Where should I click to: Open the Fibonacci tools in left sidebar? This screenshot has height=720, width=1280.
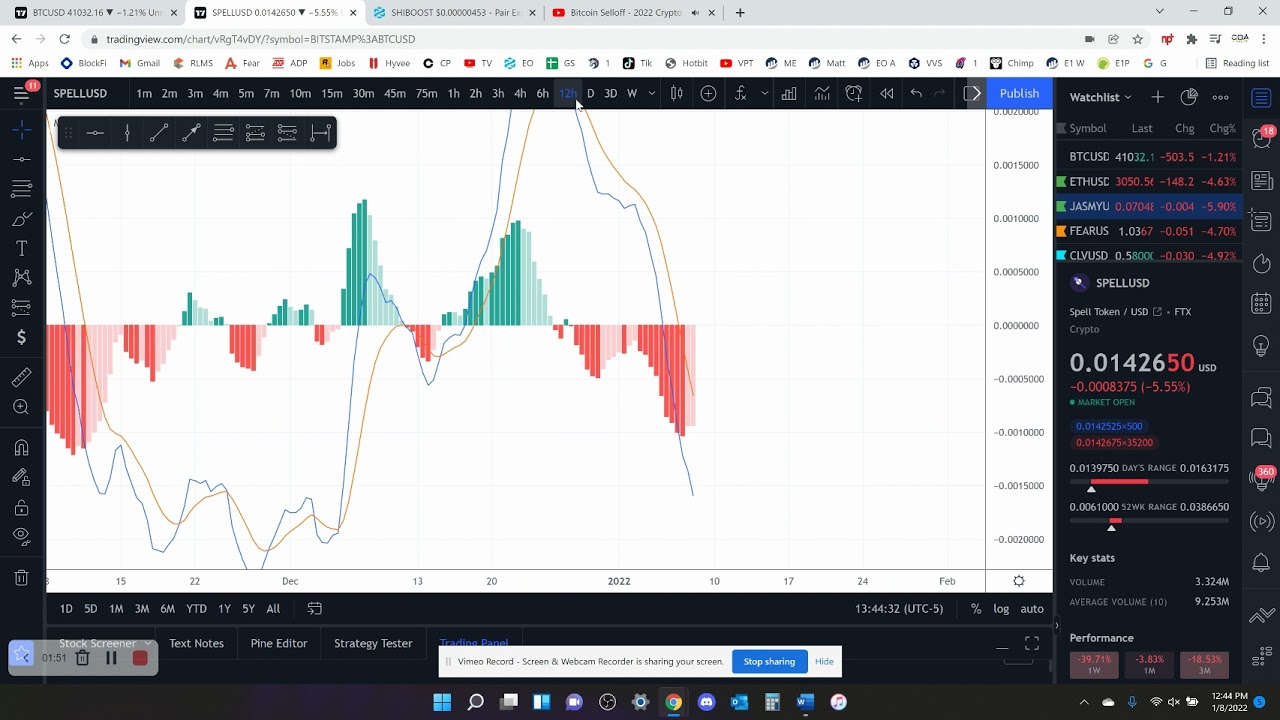point(22,189)
